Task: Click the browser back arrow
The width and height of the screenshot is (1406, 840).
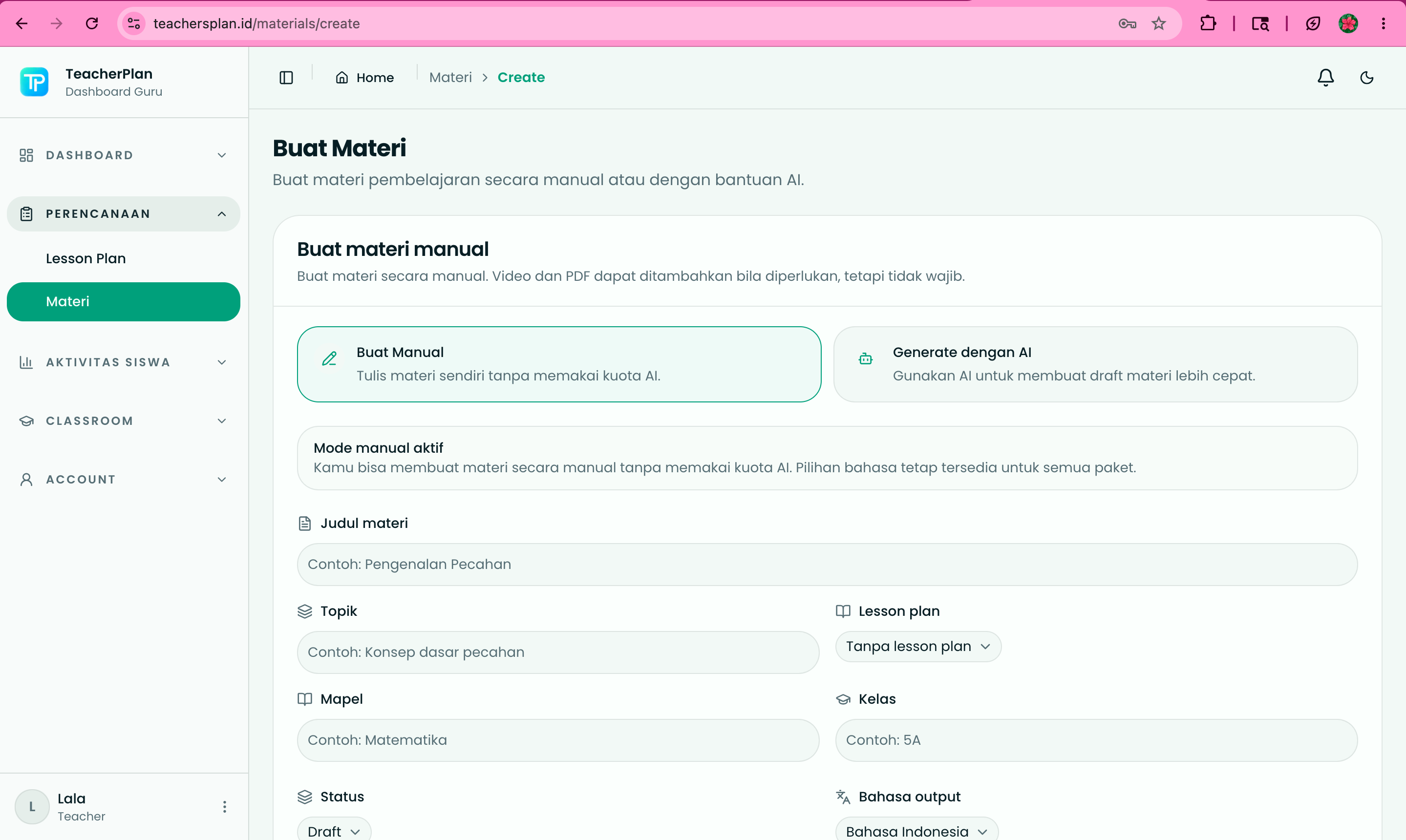Action: coord(21,23)
